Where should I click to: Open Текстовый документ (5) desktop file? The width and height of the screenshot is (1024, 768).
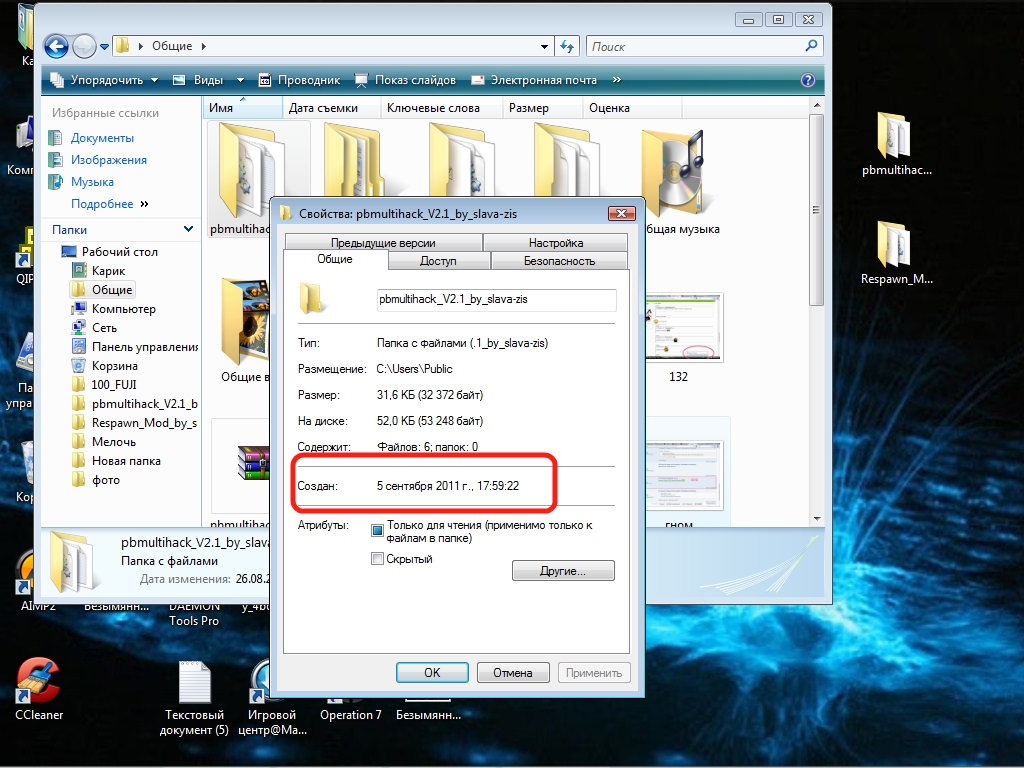tap(194, 685)
